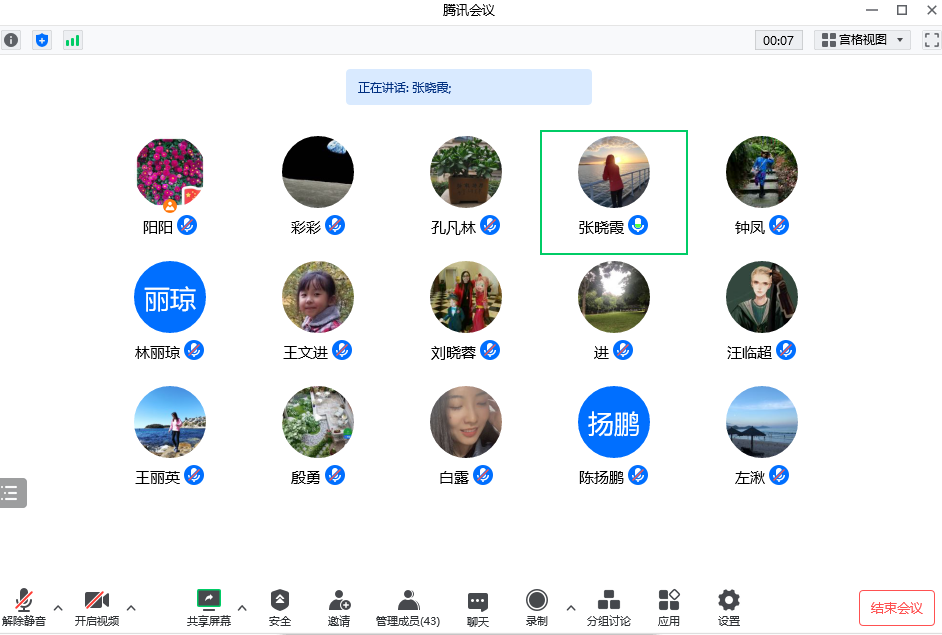Click 林丽琼's muted microphone icon
This screenshot has height=635, width=942.
click(x=194, y=350)
